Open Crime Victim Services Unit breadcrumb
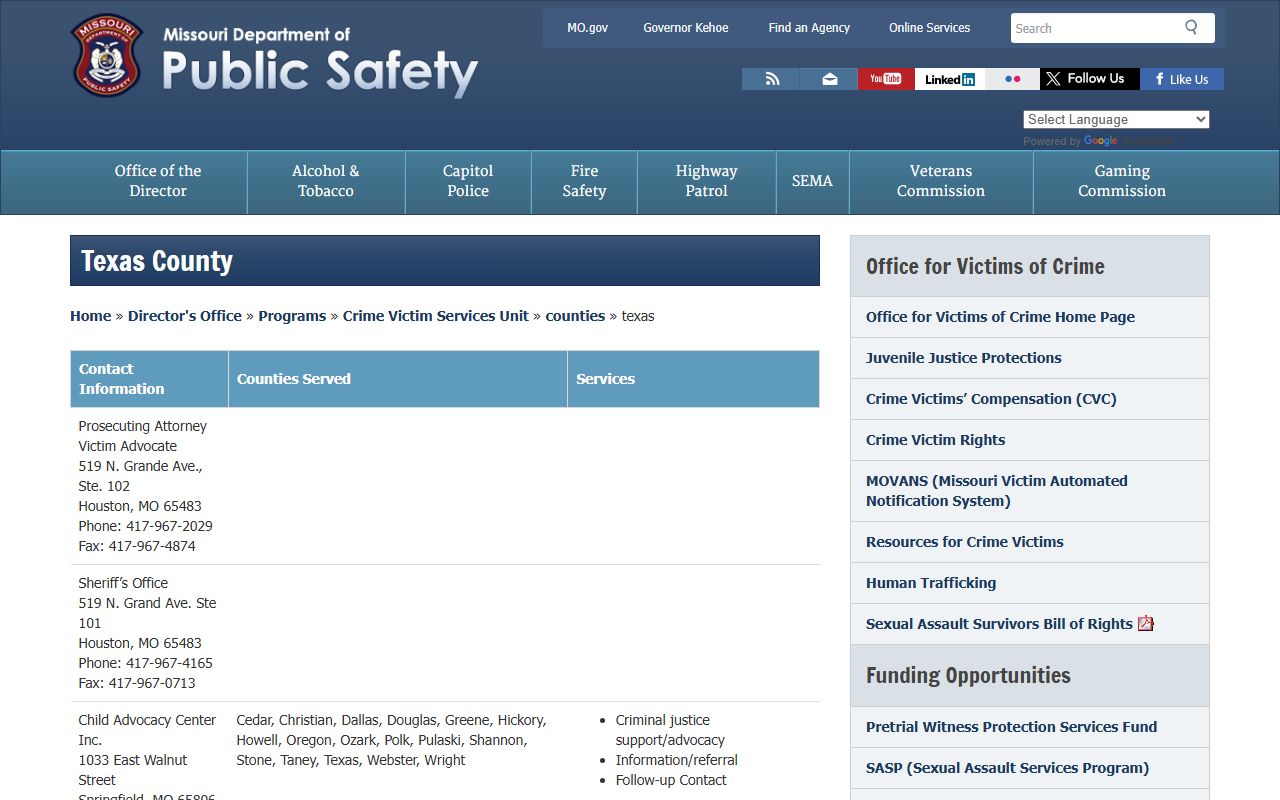 [436, 316]
